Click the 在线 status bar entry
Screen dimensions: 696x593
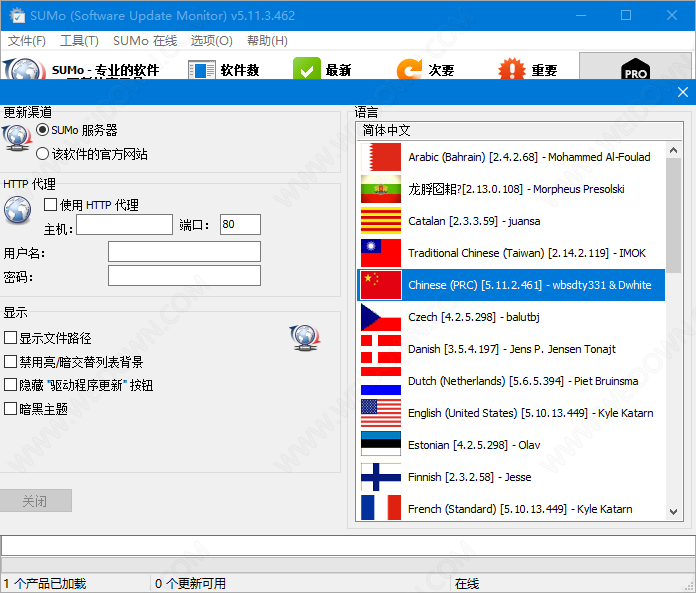coord(467,583)
